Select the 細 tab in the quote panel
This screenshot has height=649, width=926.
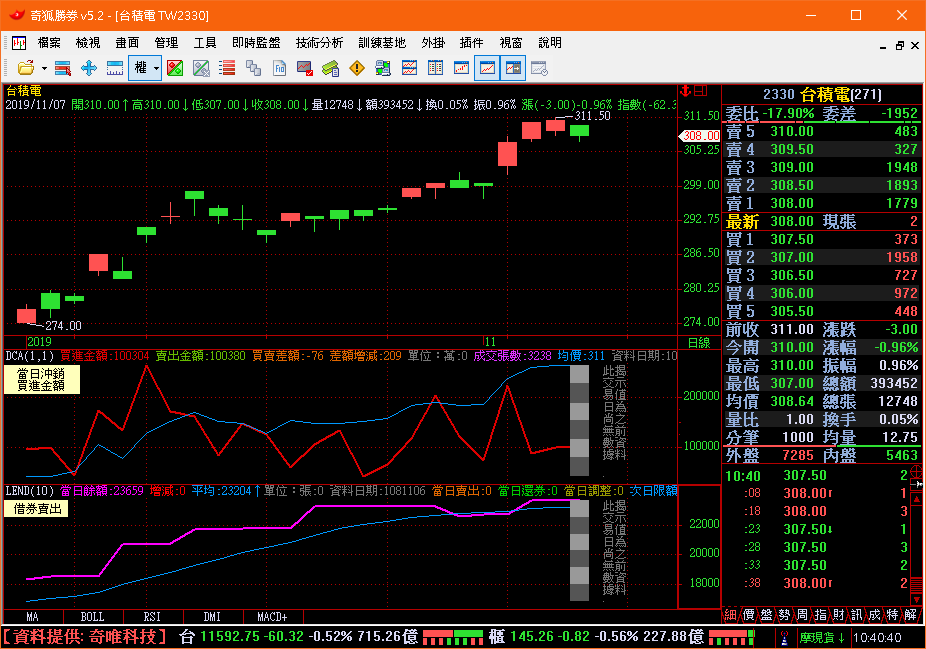coord(731,615)
